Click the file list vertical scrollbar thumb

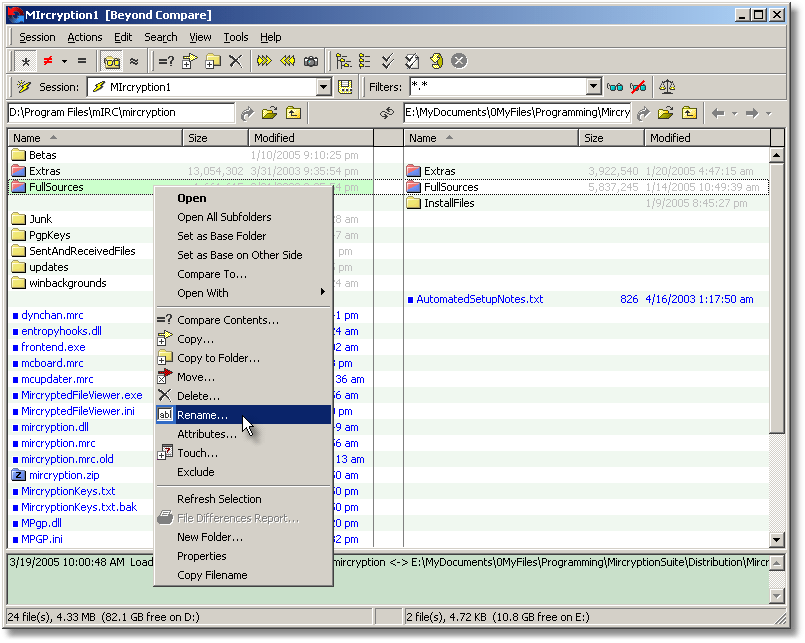776,298
